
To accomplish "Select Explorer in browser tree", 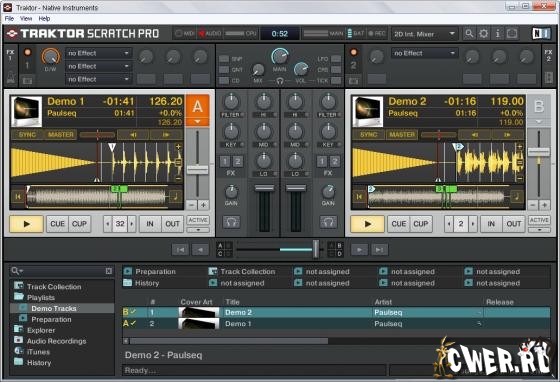I will 41,330.
